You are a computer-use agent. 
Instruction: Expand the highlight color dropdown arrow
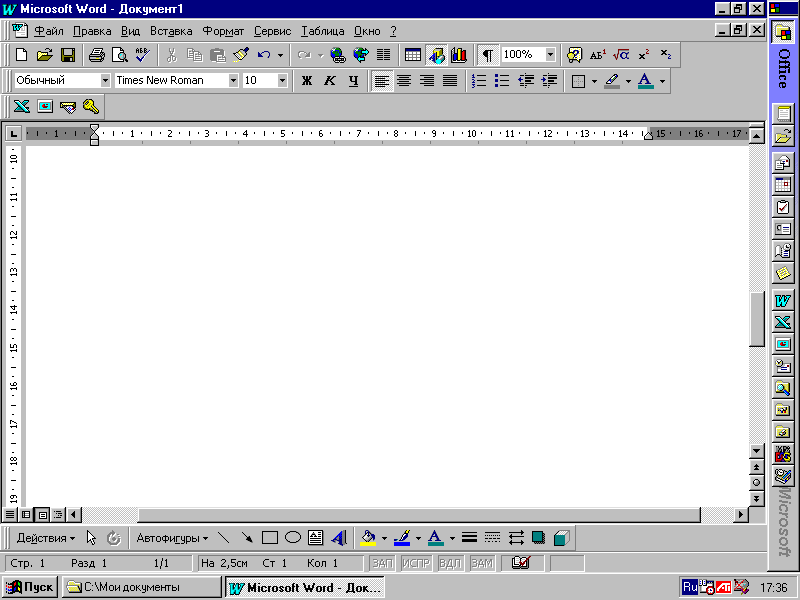[x=628, y=81]
